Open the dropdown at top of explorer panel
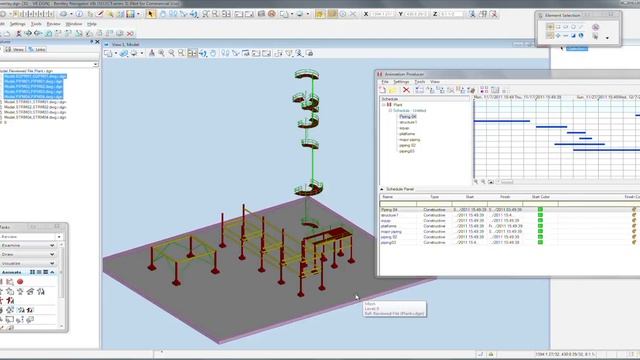 pos(95,64)
